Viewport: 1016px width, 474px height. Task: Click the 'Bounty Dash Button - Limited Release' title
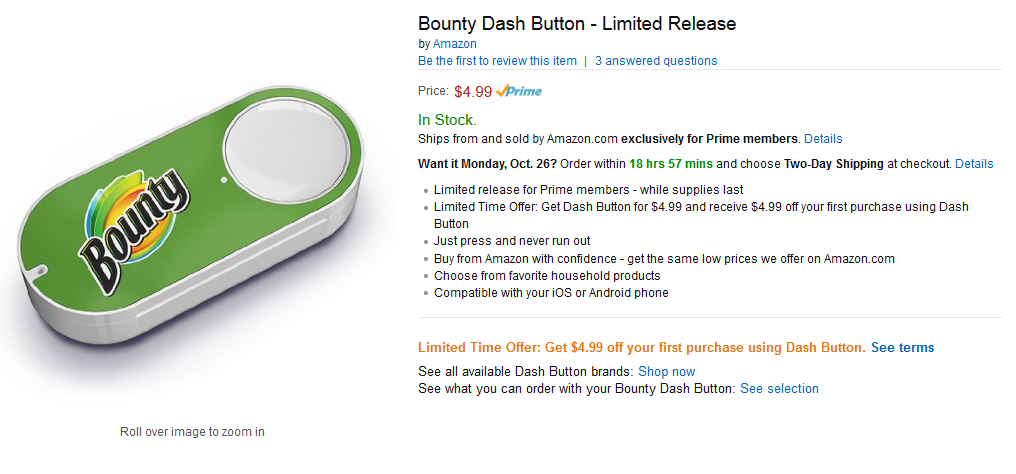pyautogui.click(x=577, y=23)
